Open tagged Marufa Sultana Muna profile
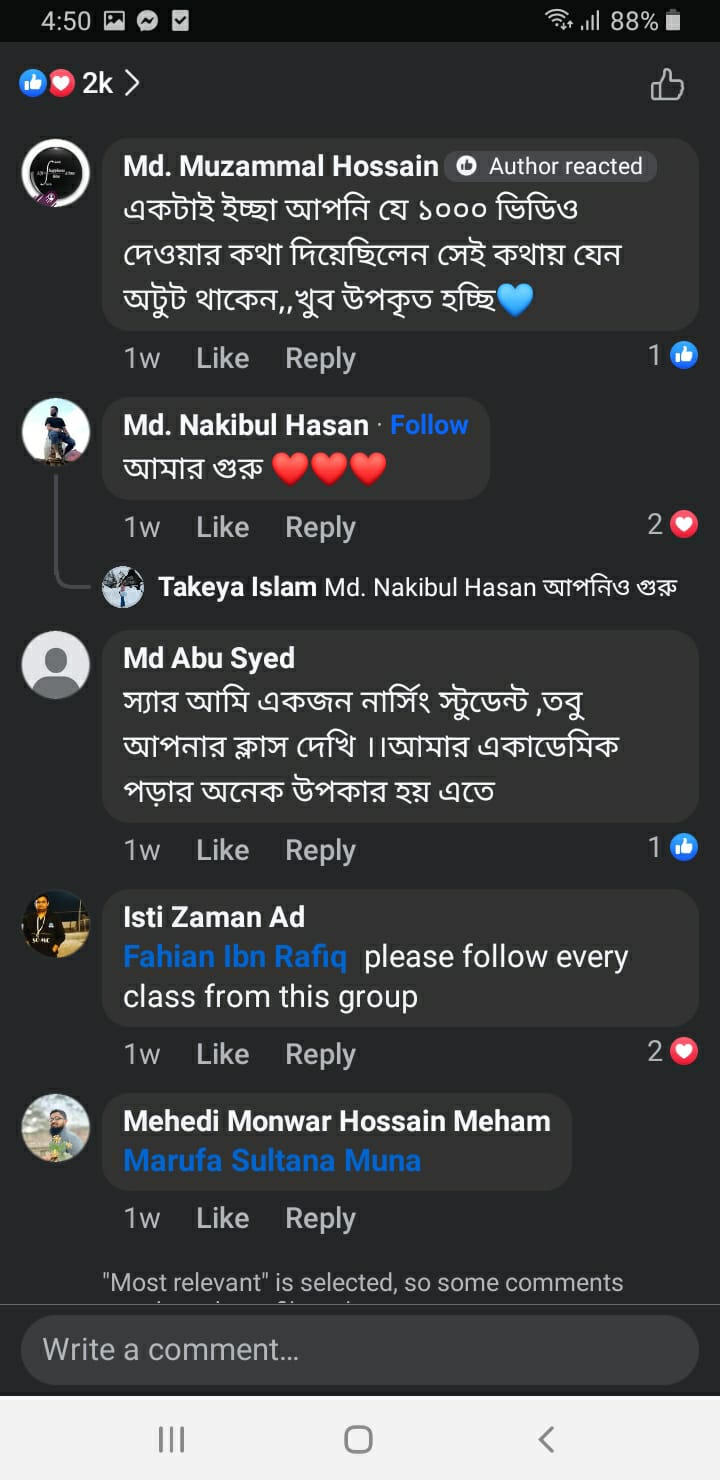Image resolution: width=720 pixels, height=1480 pixels. click(272, 1161)
